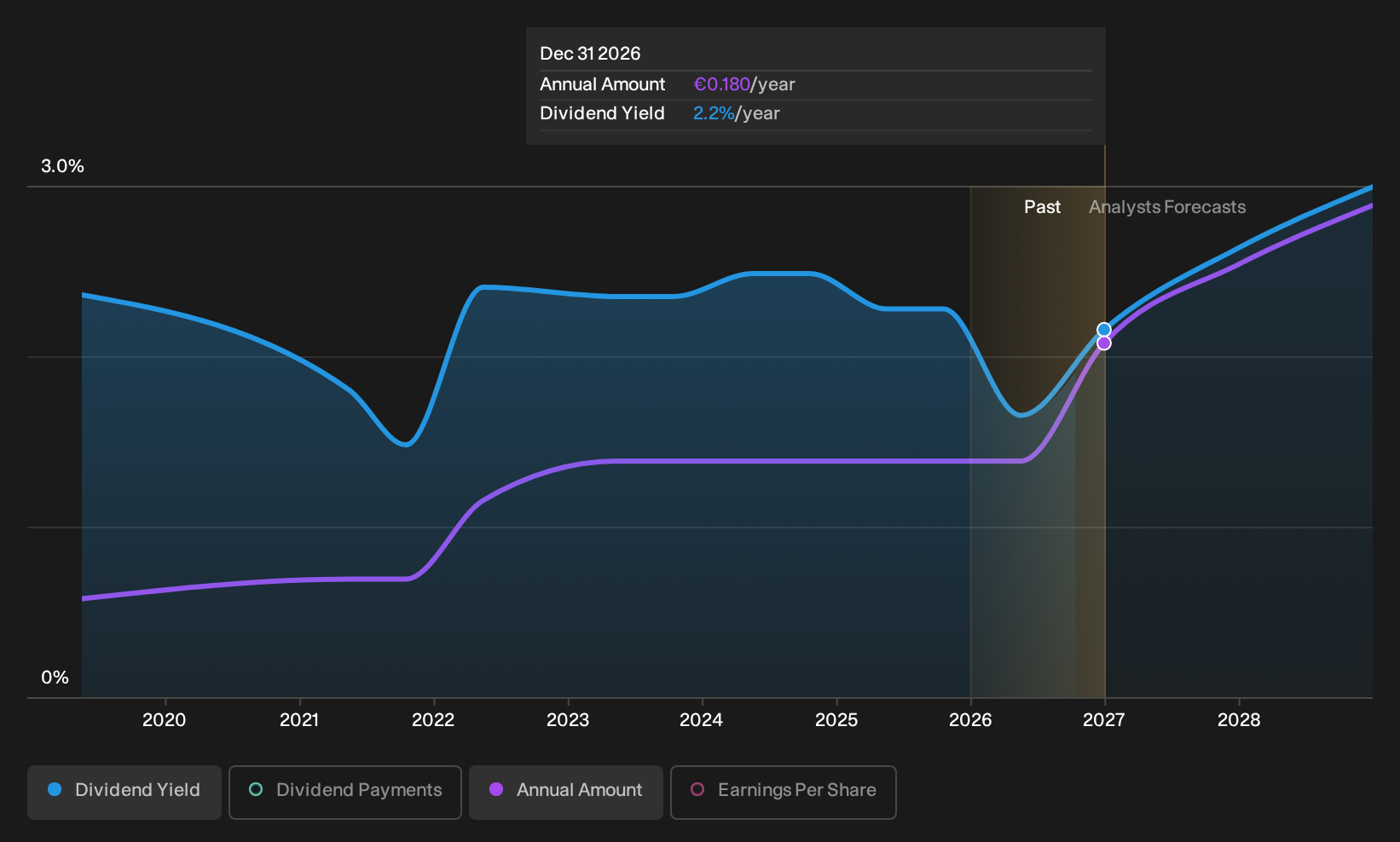Click the 3.0% y-axis label

click(62, 166)
